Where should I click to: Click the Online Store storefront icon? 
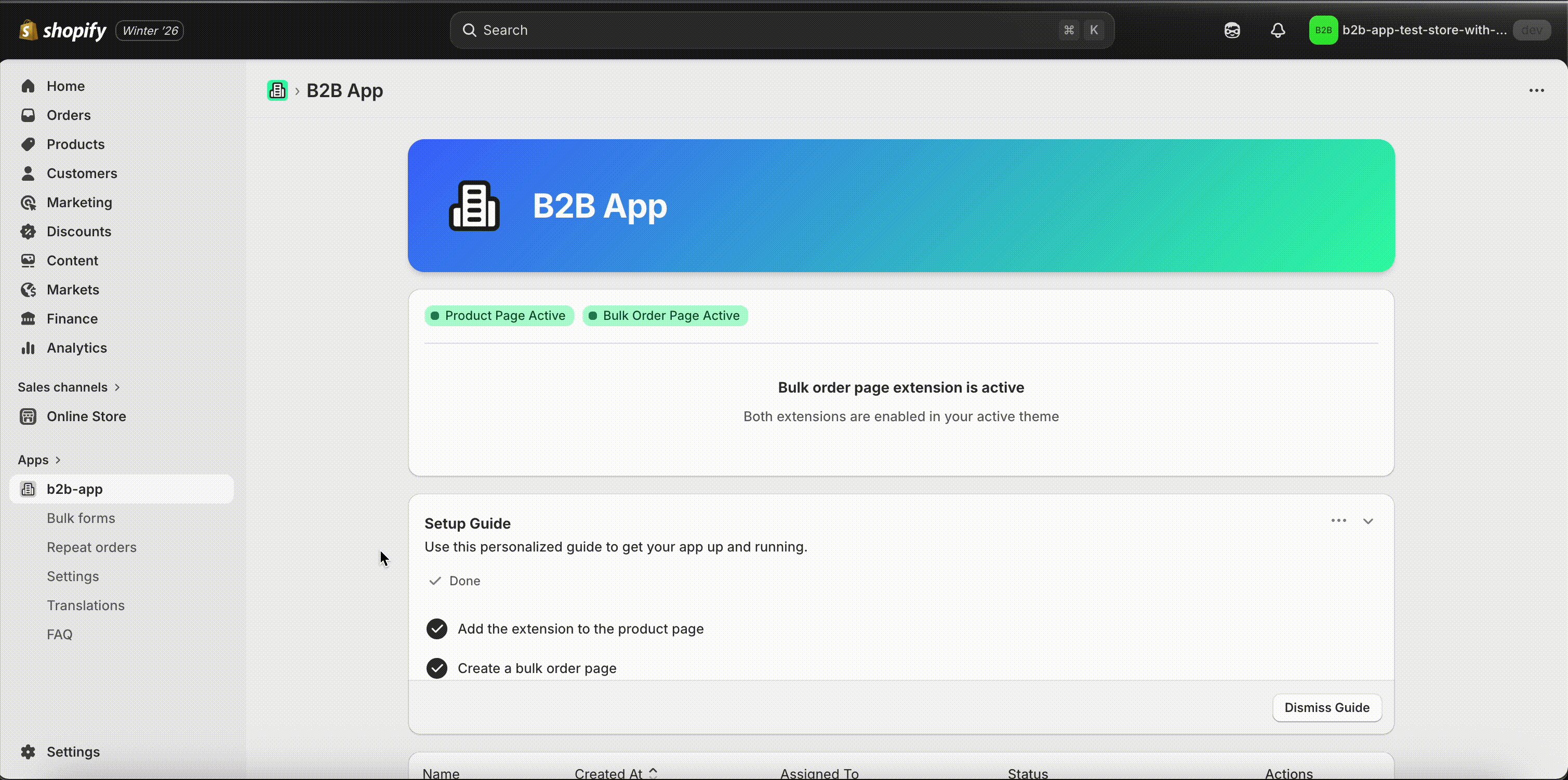pyautogui.click(x=28, y=417)
